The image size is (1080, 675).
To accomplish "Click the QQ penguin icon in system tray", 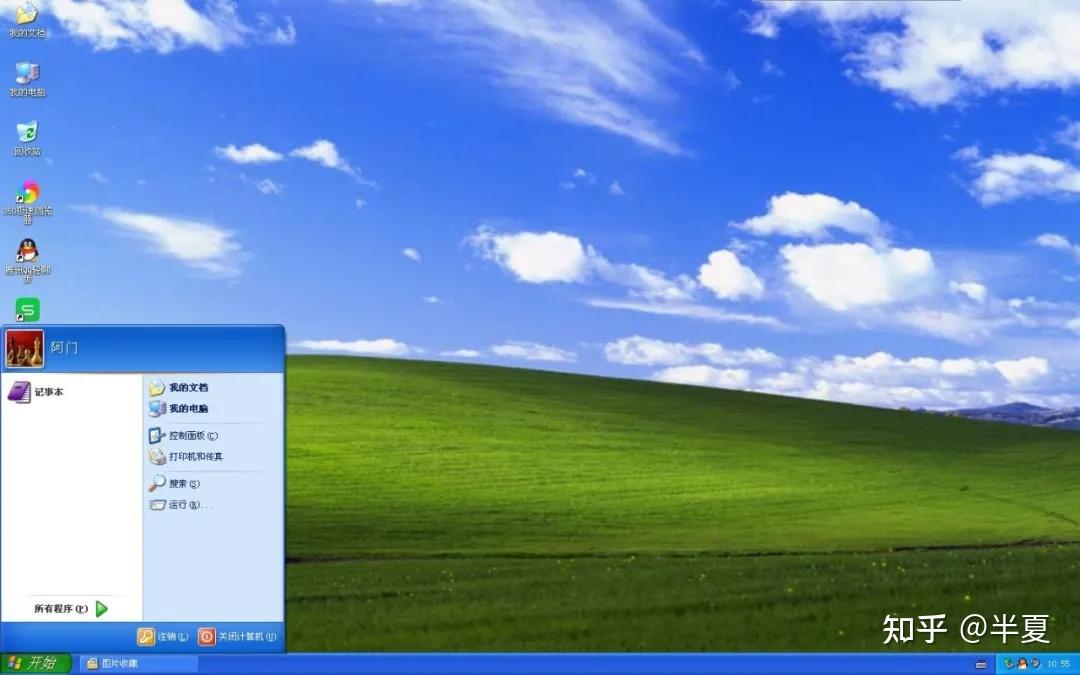I will (x=1023, y=663).
